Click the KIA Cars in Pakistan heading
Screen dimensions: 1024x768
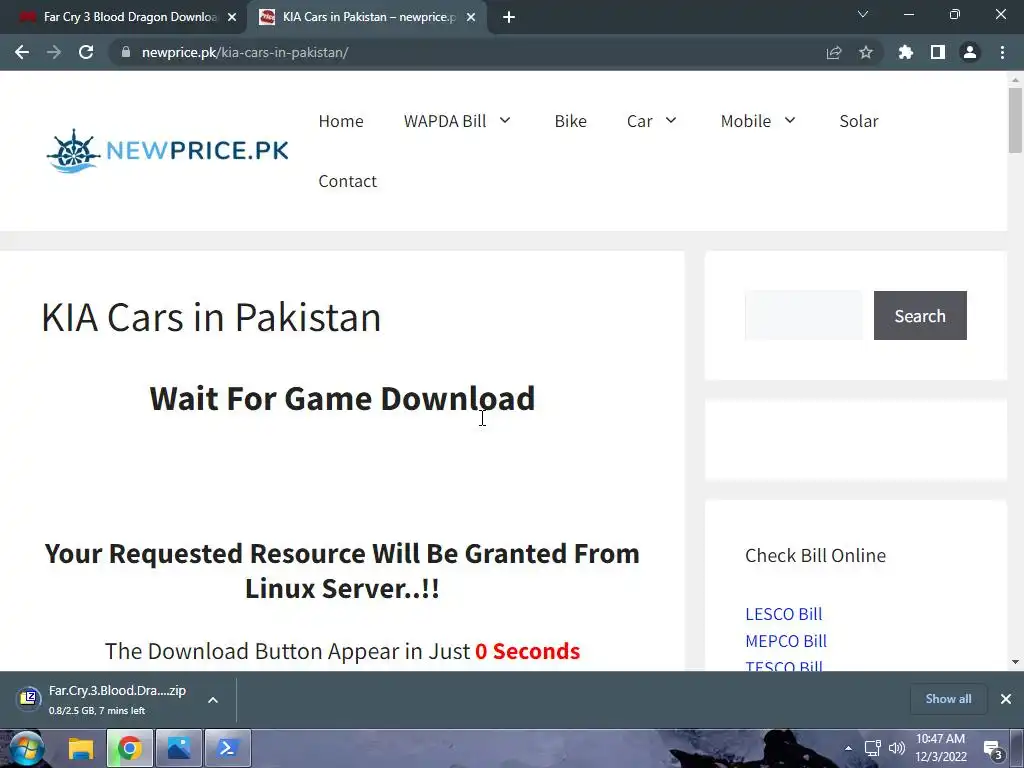point(211,317)
